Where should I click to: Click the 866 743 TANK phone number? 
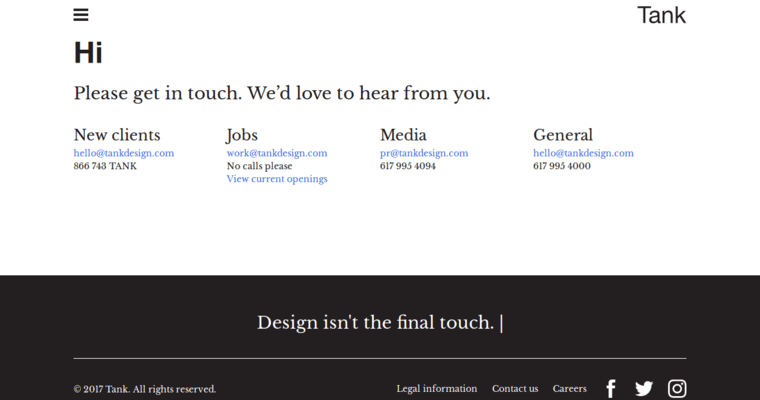coord(105,166)
